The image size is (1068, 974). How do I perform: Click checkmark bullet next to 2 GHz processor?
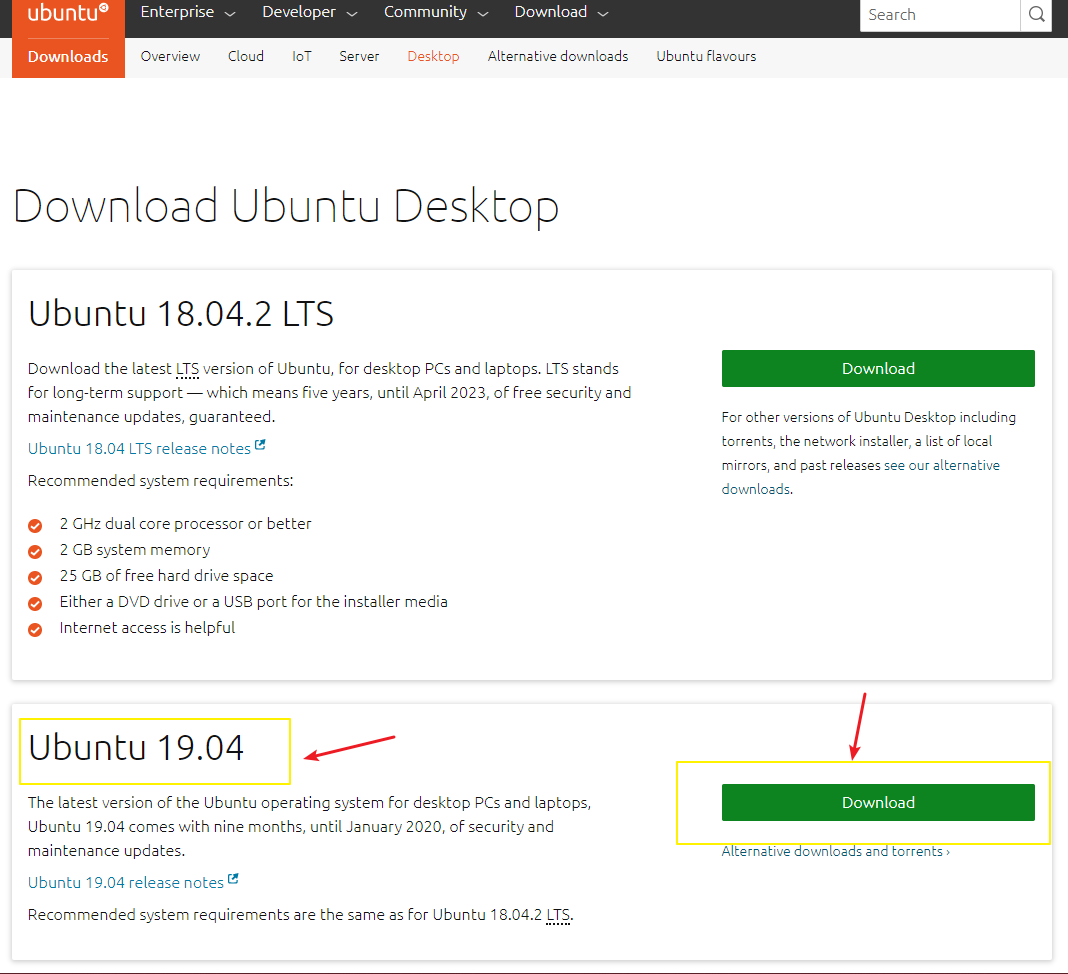click(35, 526)
